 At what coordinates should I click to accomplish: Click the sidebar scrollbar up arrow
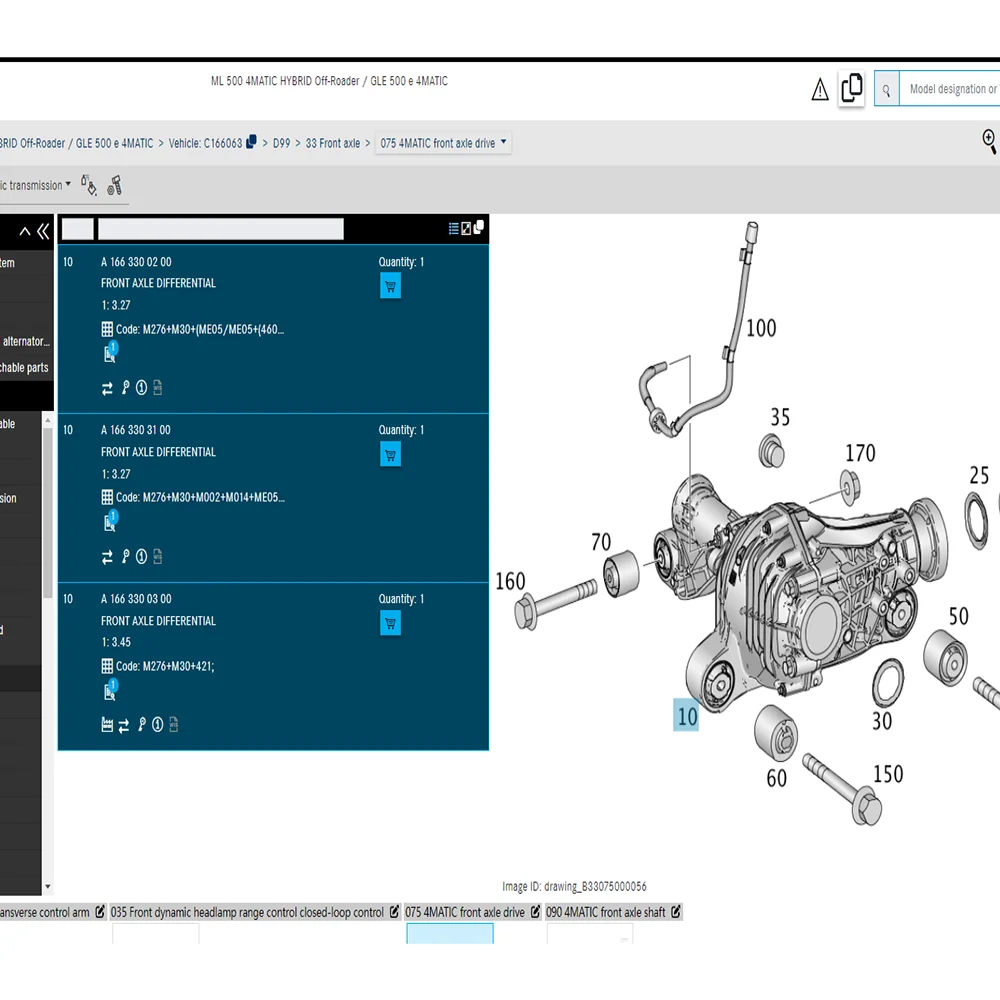[x=48, y=421]
